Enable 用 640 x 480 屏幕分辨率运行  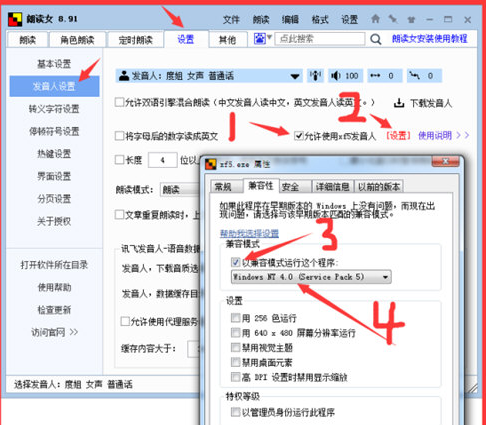(235, 332)
